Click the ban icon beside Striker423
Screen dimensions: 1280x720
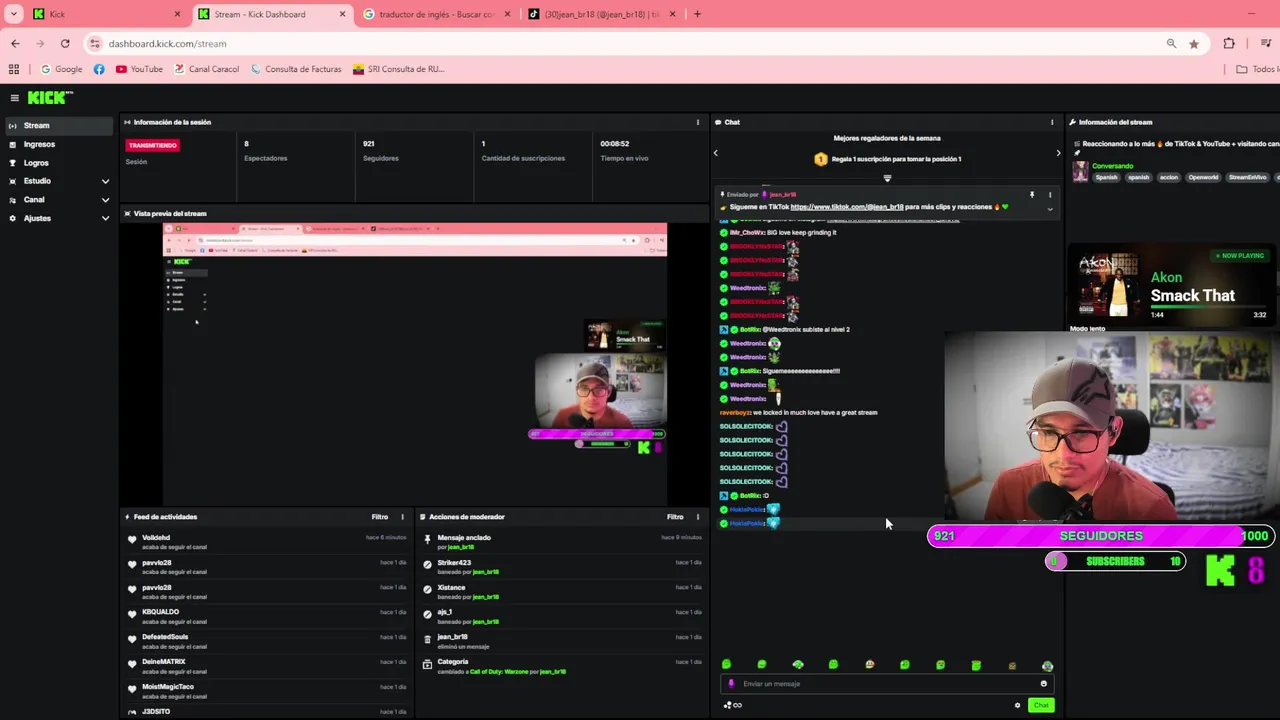[x=427, y=565]
